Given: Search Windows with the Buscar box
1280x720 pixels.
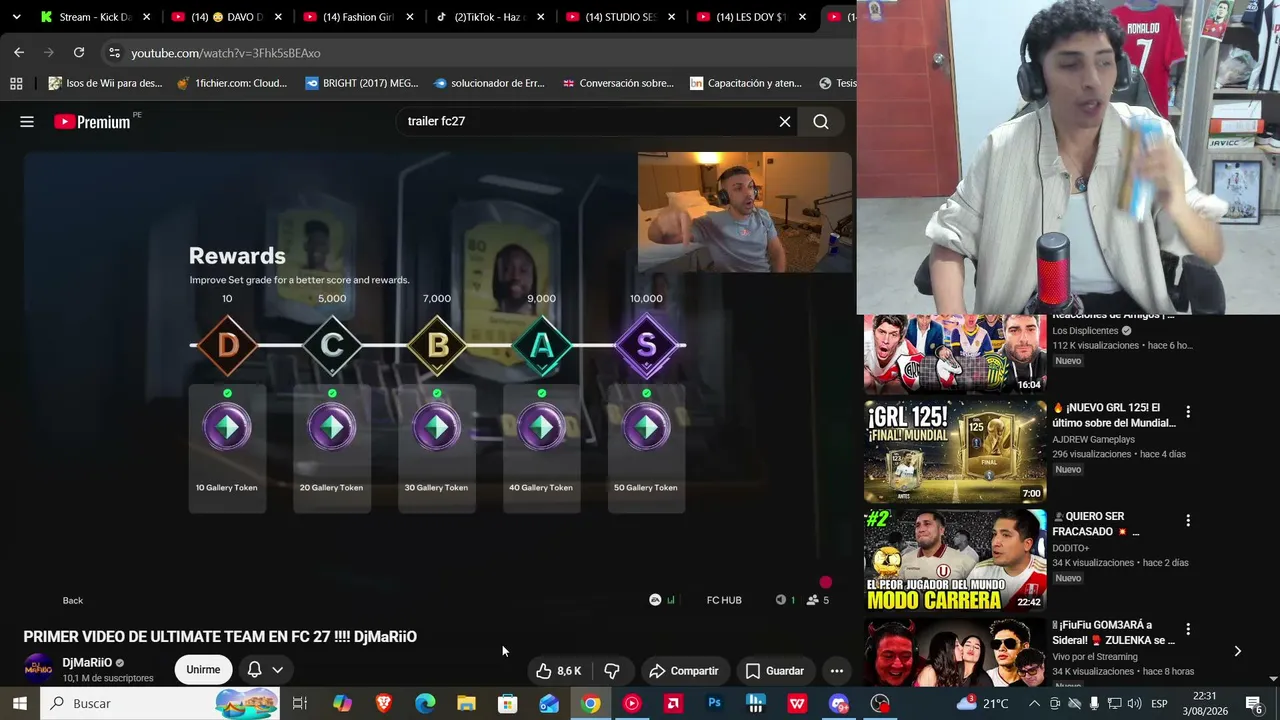Looking at the screenshot, I should coord(160,703).
